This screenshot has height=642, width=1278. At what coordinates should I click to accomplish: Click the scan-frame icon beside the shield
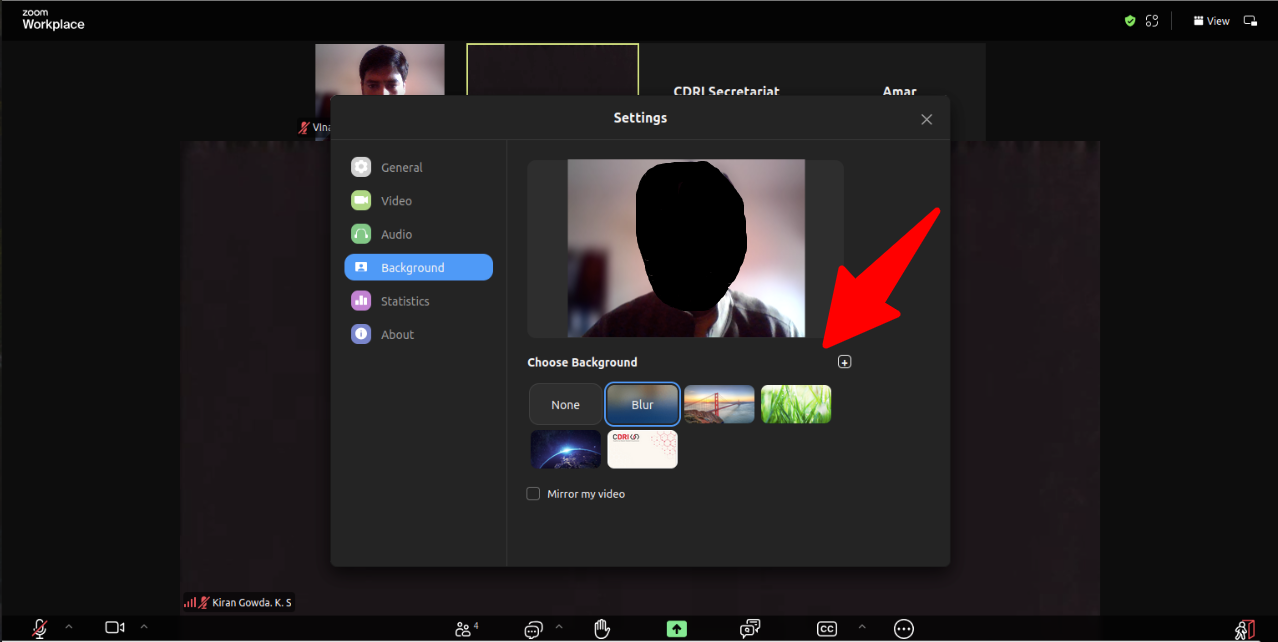[x=1152, y=20]
